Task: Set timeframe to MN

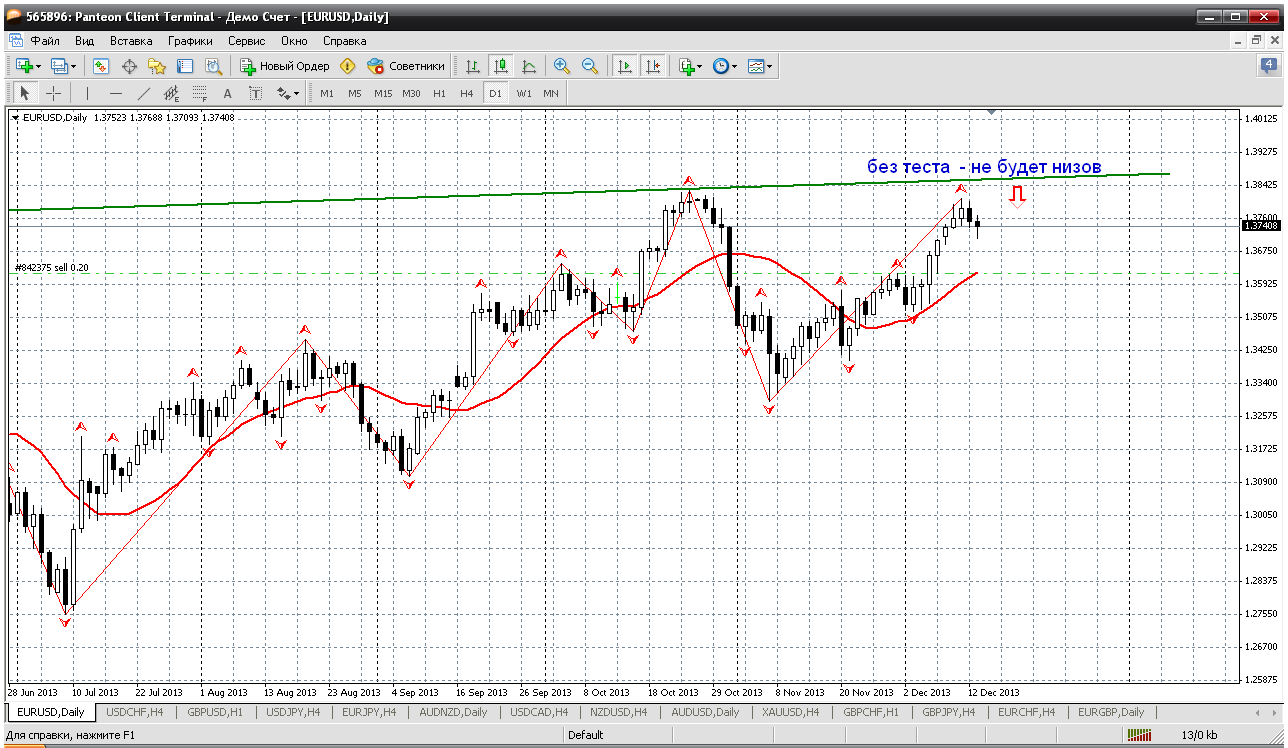Action: (551, 93)
